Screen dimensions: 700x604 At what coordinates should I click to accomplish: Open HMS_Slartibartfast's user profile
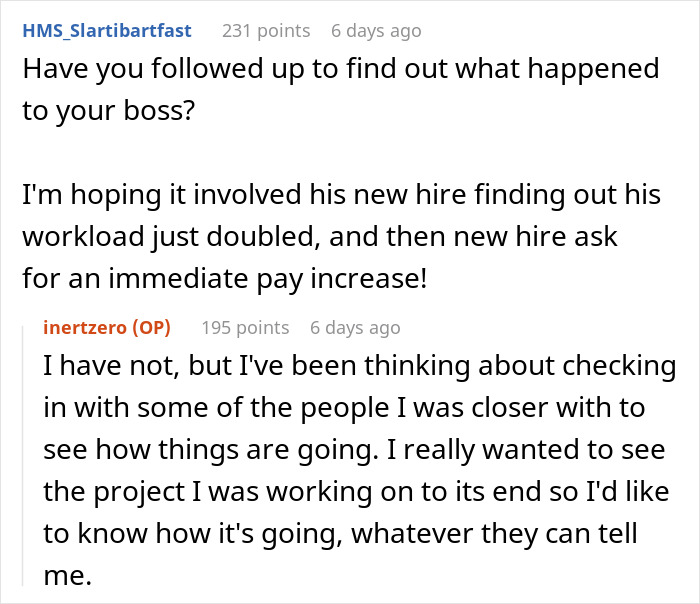pos(107,31)
